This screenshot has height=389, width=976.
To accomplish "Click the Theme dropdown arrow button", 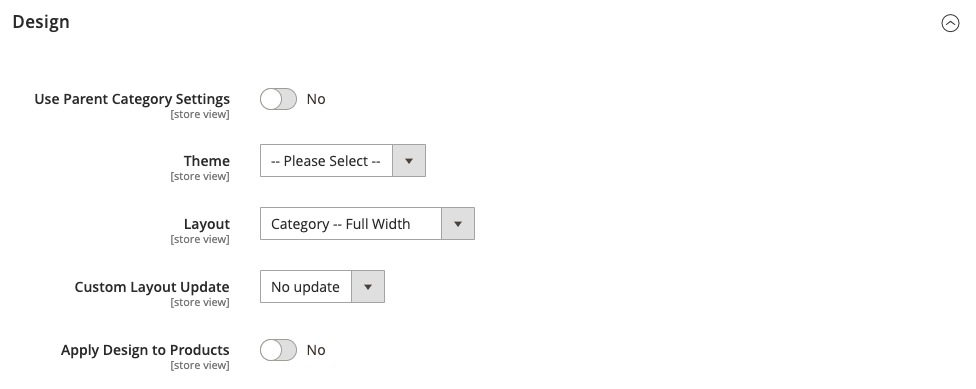I will [x=409, y=161].
